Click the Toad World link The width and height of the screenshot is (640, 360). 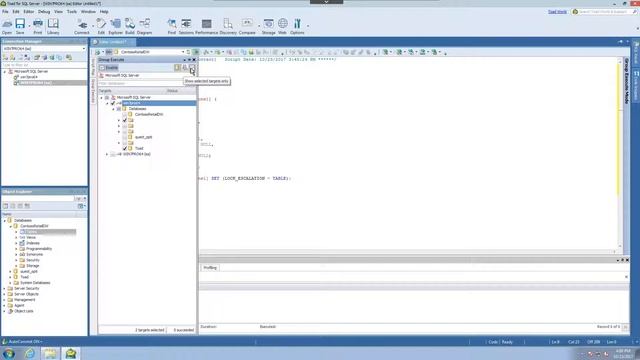click(x=557, y=12)
